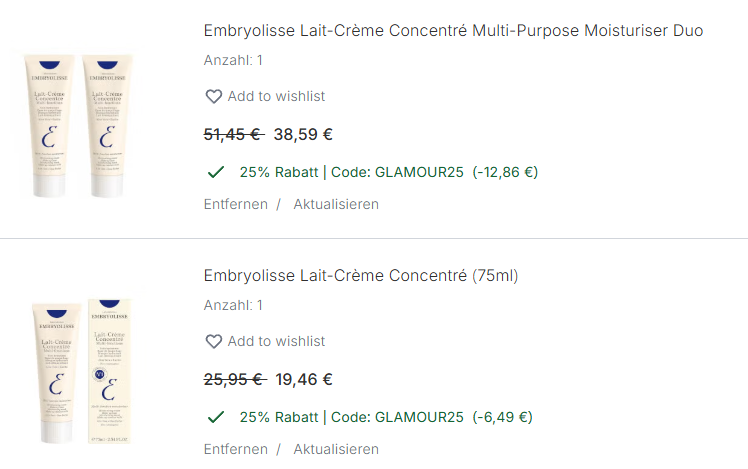Click the Lait-Crème Concentré 75ml product image

(80, 370)
